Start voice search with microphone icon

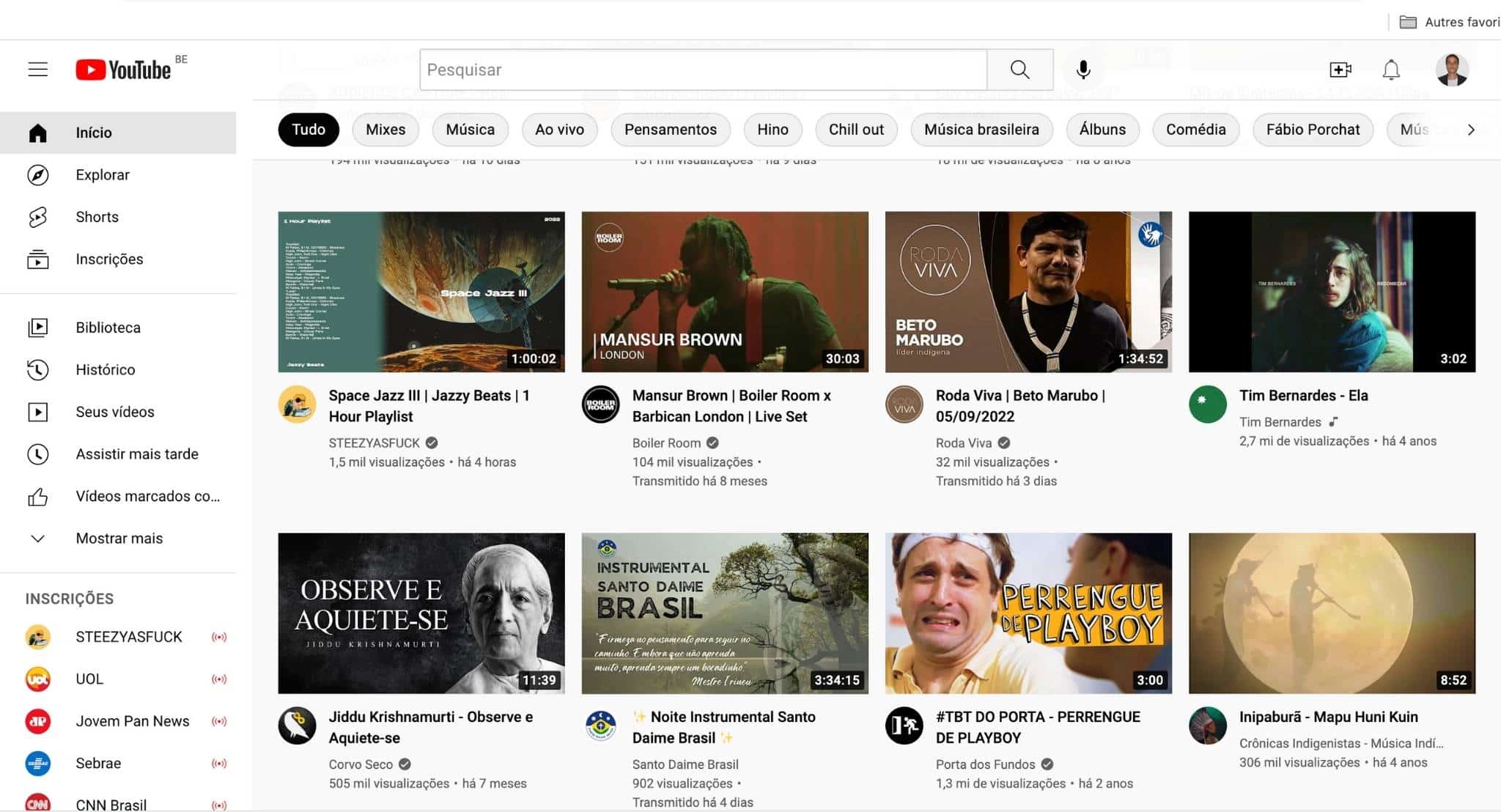pos(1083,70)
